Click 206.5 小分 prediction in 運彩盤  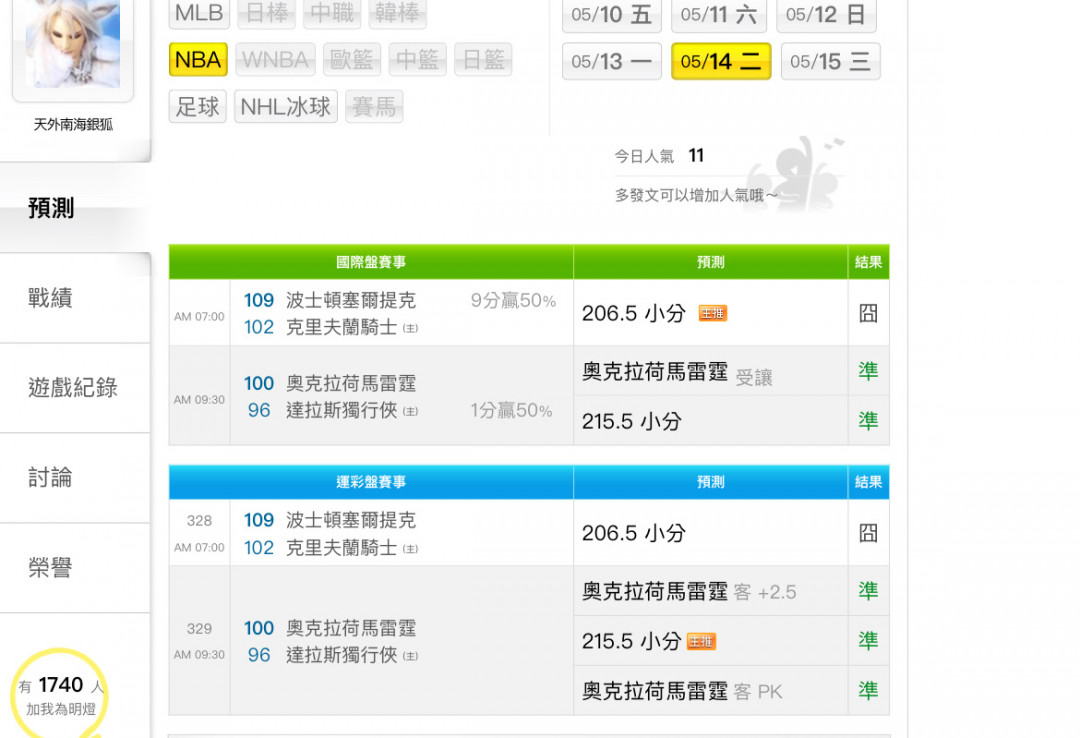(x=634, y=533)
